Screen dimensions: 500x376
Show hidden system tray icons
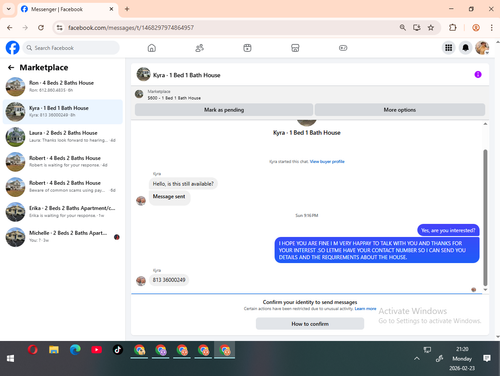click(417, 358)
